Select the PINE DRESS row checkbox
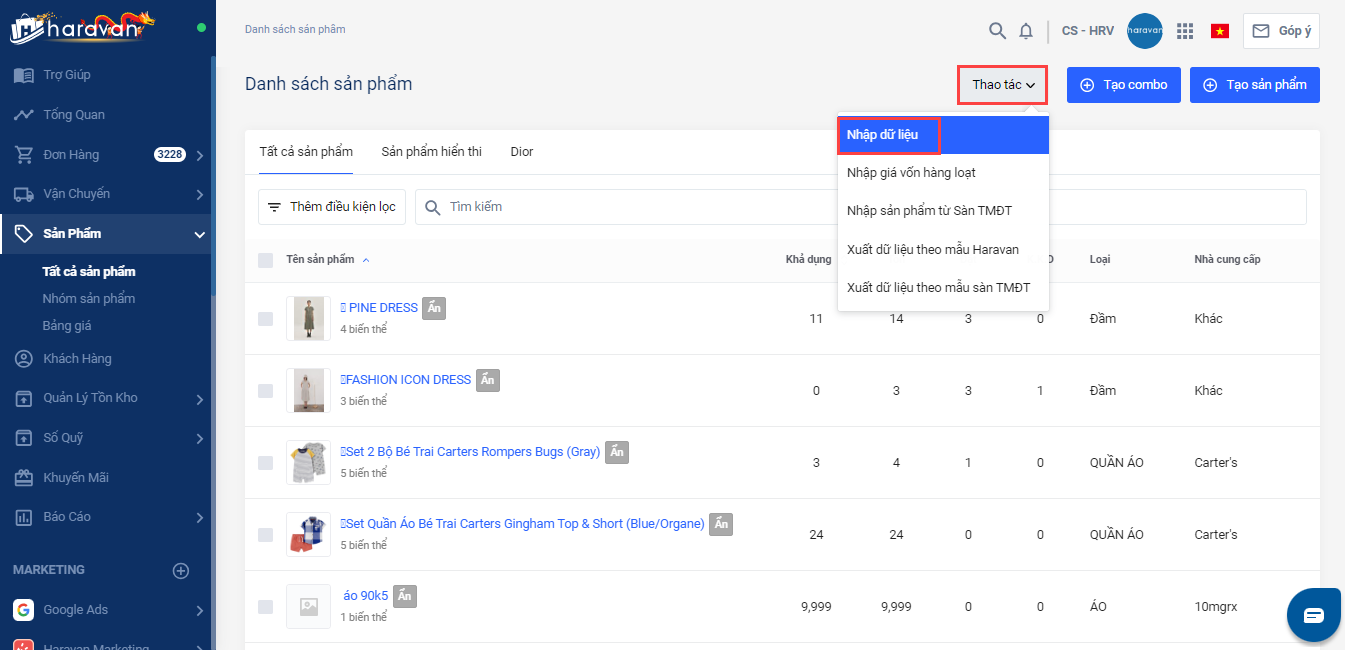 tap(265, 319)
